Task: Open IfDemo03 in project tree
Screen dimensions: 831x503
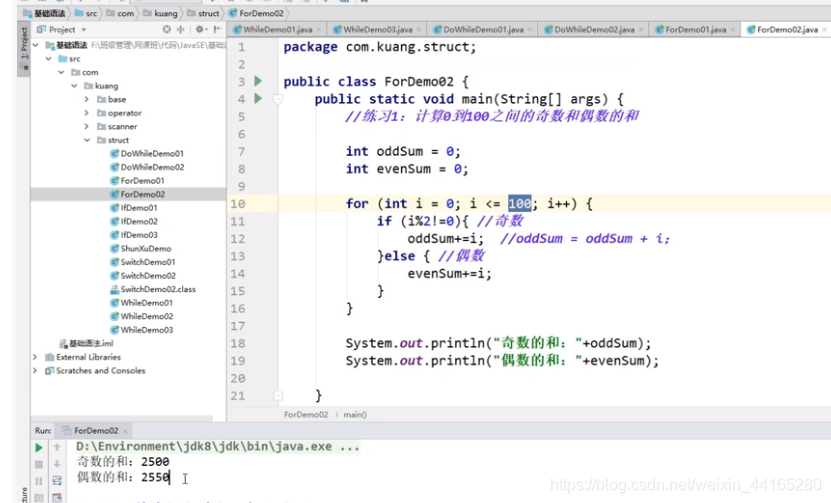Action: 134,235
